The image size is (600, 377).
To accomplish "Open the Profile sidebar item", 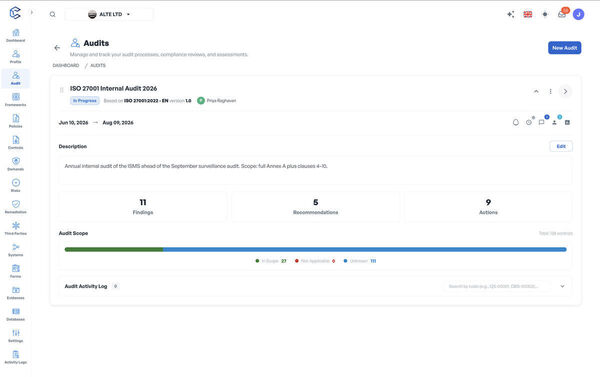I will pyautogui.click(x=16, y=57).
